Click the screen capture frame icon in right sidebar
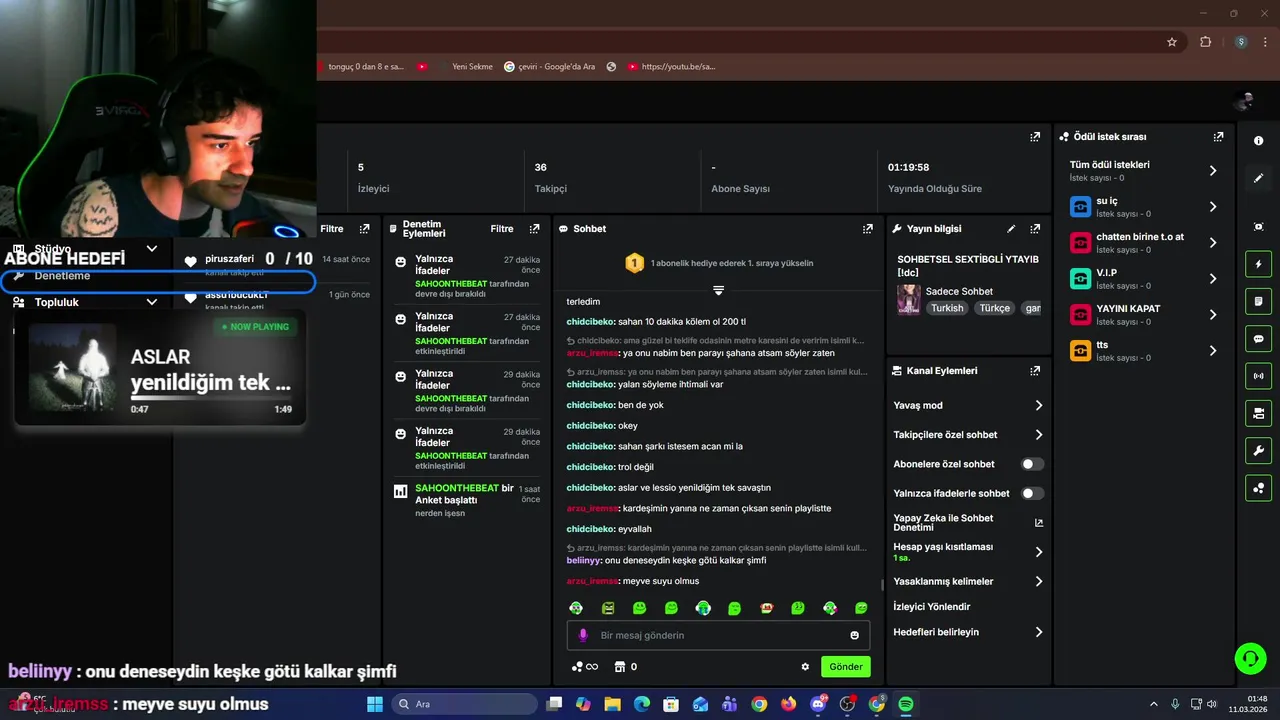The height and width of the screenshot is (720, 1280). [1258, 227]
